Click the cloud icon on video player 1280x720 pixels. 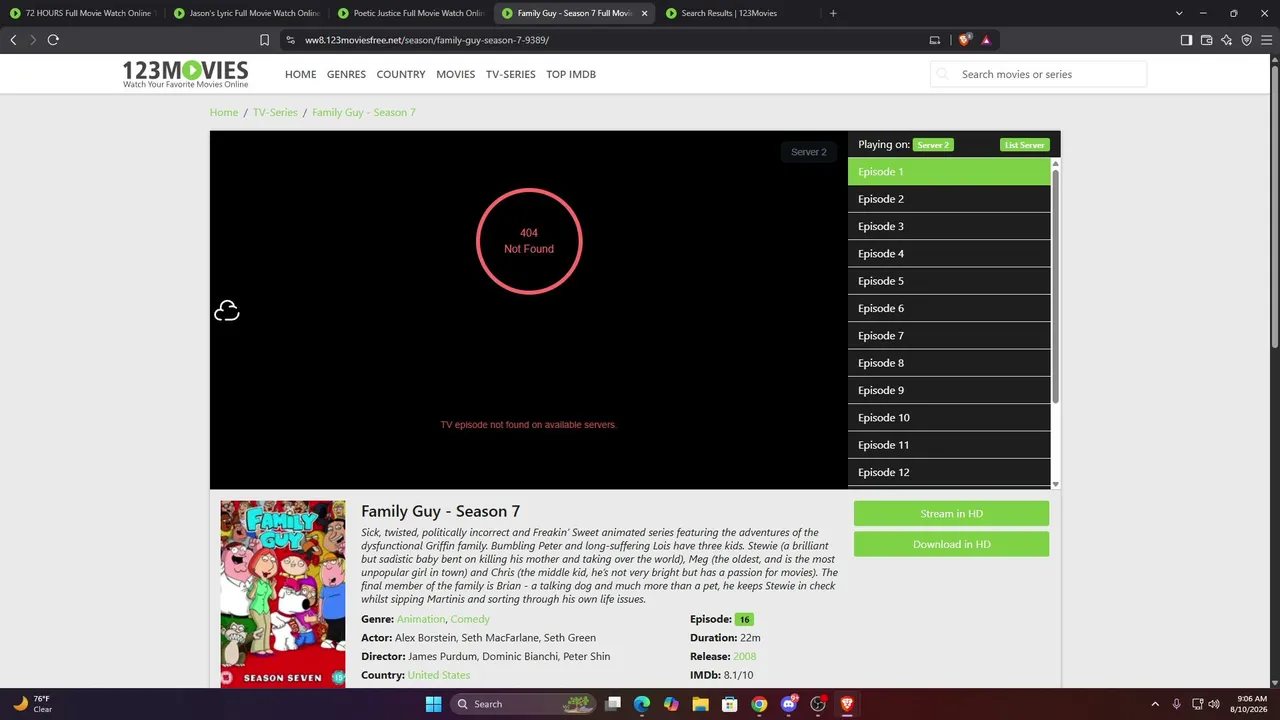tap(227, 311)
